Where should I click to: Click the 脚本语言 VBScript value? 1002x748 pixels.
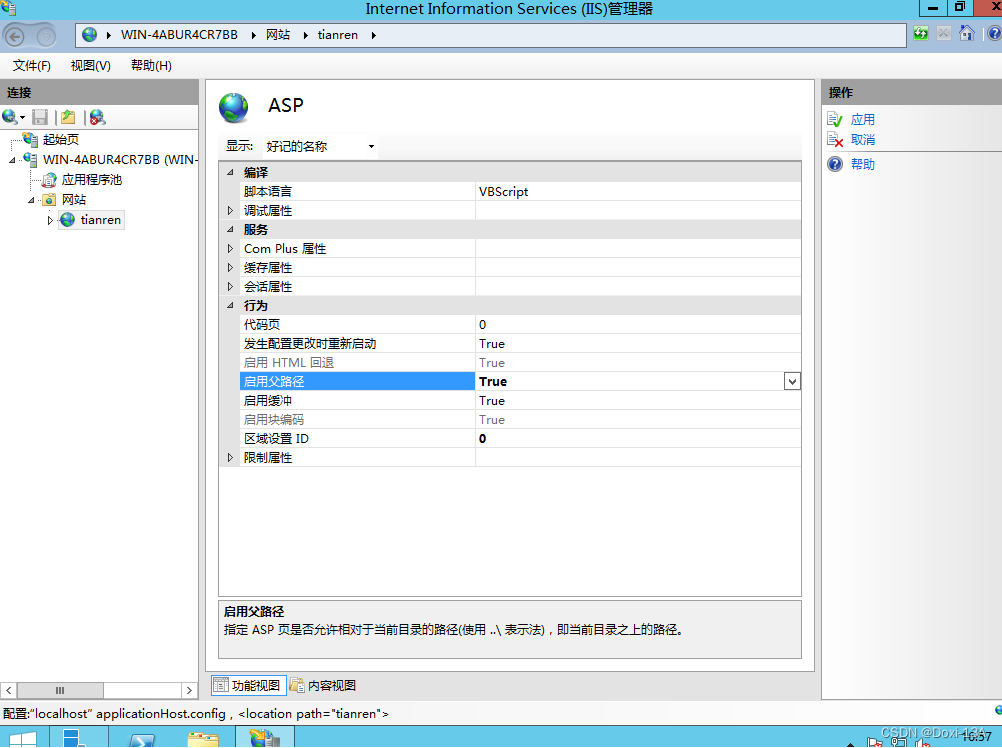point(638,191)
